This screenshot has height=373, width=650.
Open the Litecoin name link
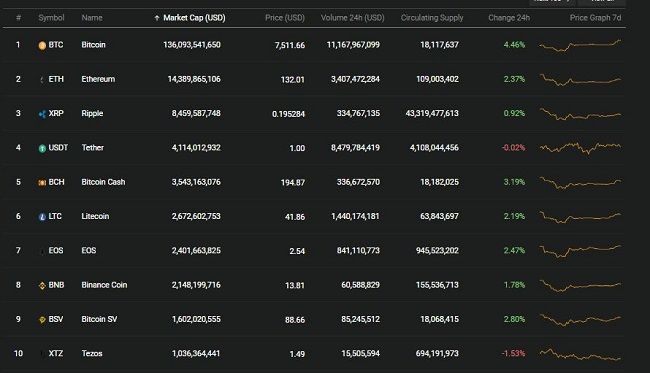pyautogui.click(x=95, y=216)
